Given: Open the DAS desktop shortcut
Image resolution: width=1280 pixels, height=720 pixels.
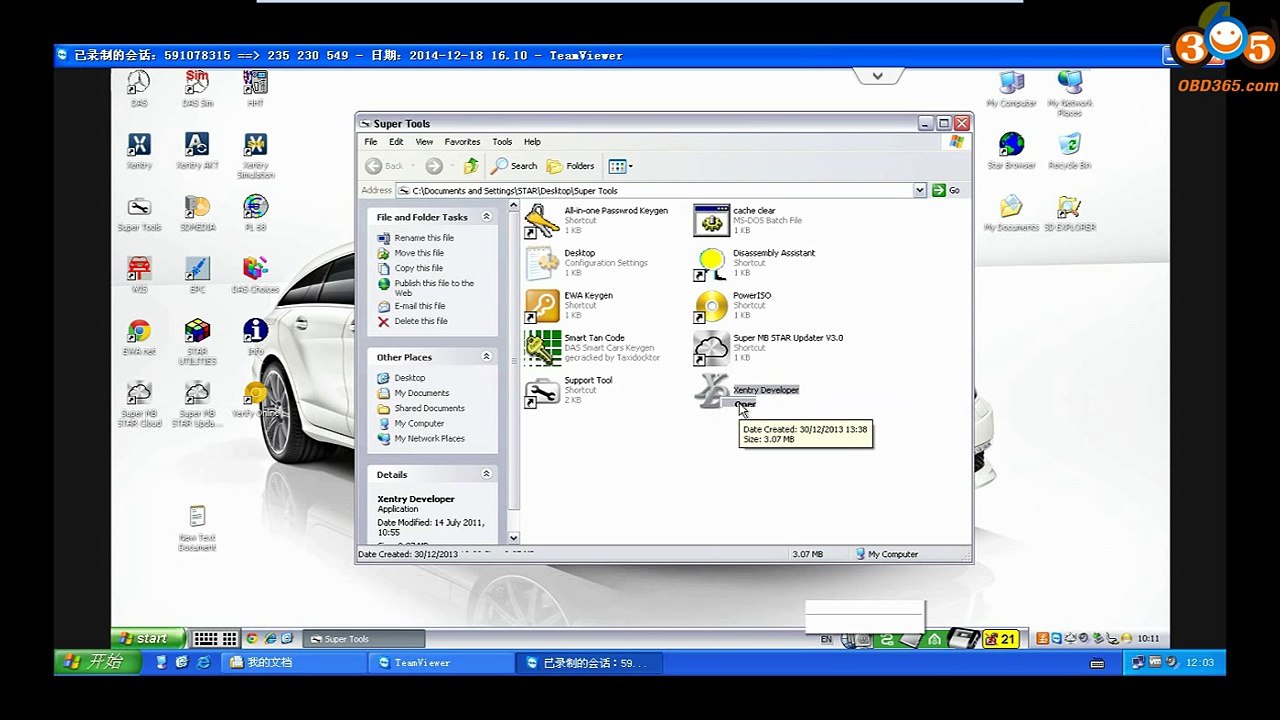Looking at the screenshot, I should point(139,88).
